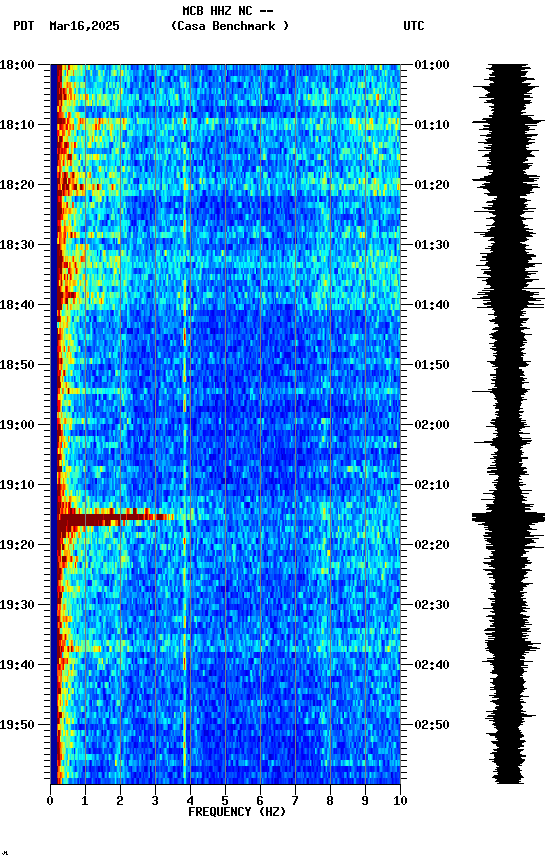Image resolution: width=552 pixels, height=864 pixels.
Task: Click the '7' frequency axis tick label
Action: click(295, 801)
